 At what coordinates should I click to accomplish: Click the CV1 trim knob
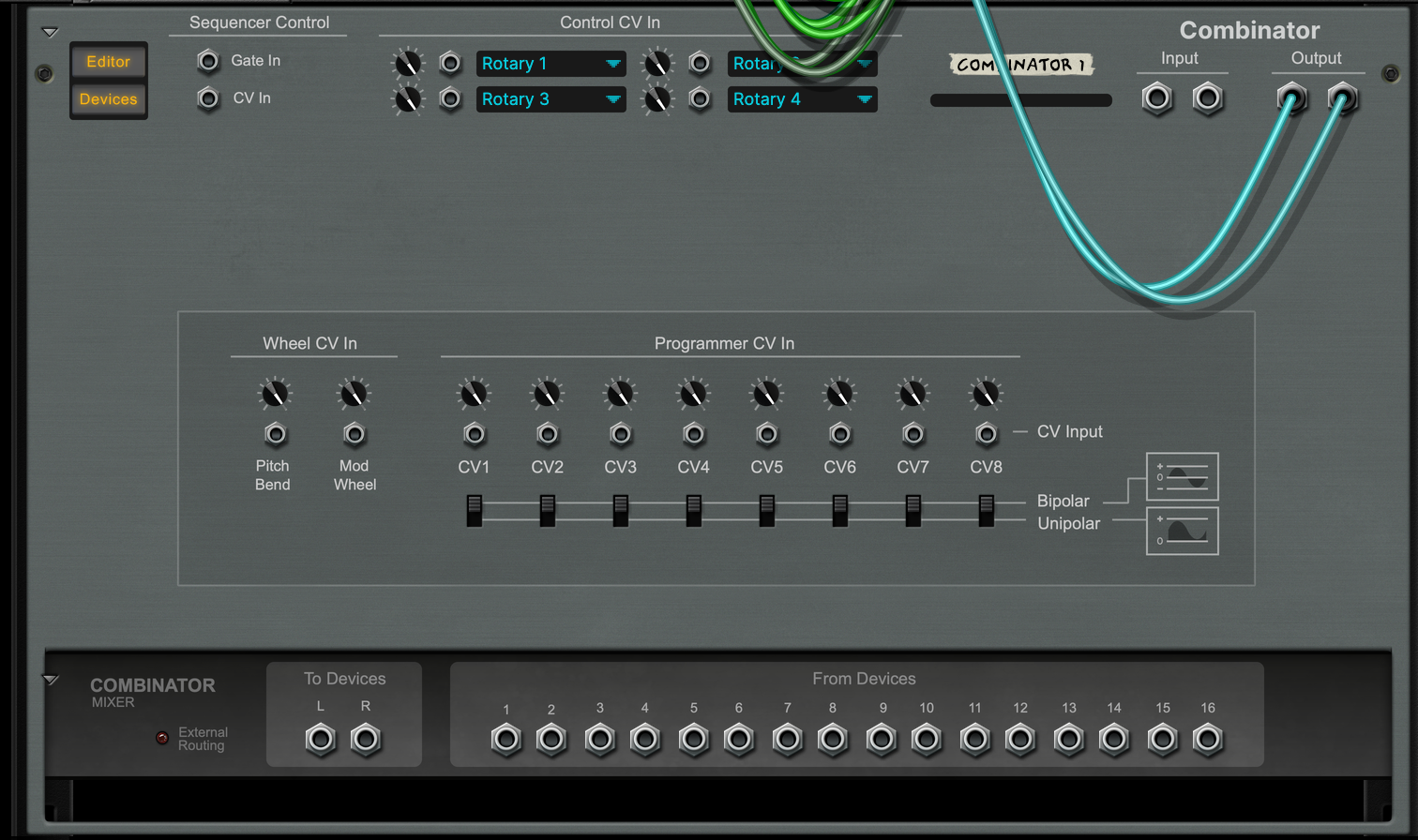(475, 395)
